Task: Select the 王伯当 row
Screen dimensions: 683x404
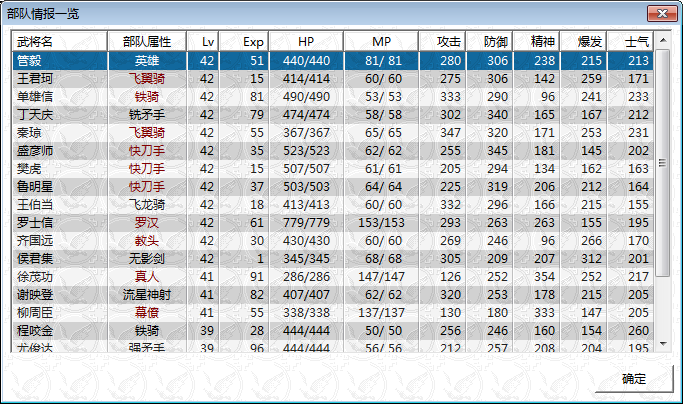Action: coord(333,205)
